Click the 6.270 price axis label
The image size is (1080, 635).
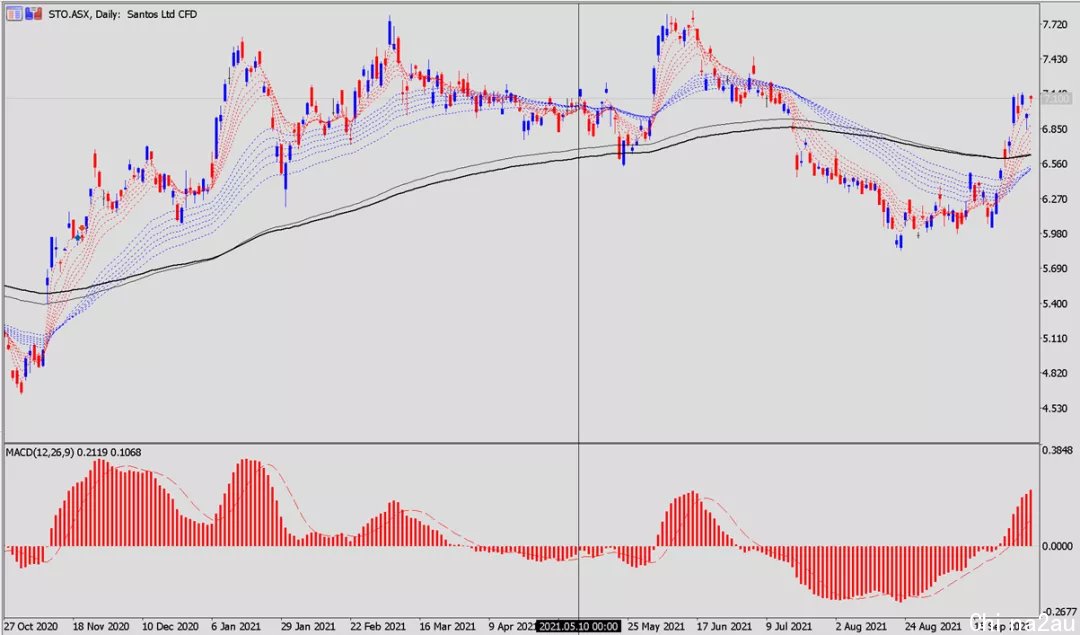pos(1055,198)
